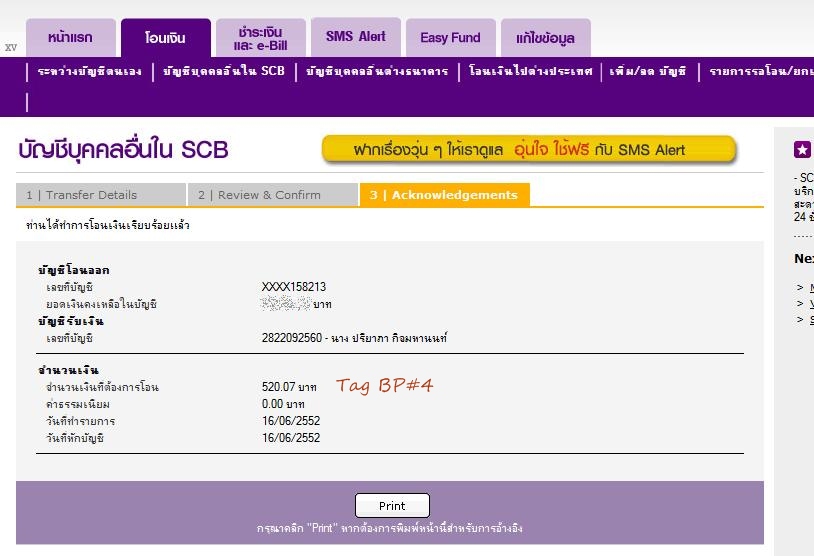Click the purple star icon in sidebar
The height and width of the screenshot is (556, 814).
pos(802,150)
